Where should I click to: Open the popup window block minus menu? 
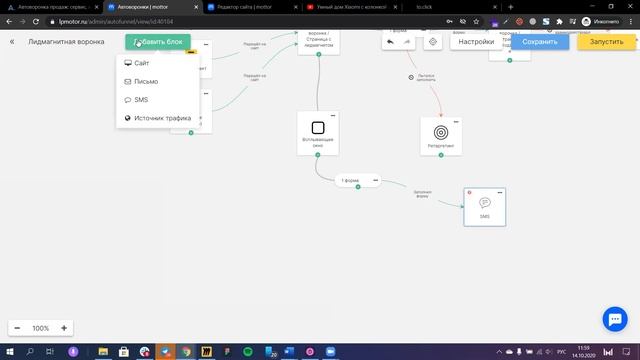[x=333, y=116]
